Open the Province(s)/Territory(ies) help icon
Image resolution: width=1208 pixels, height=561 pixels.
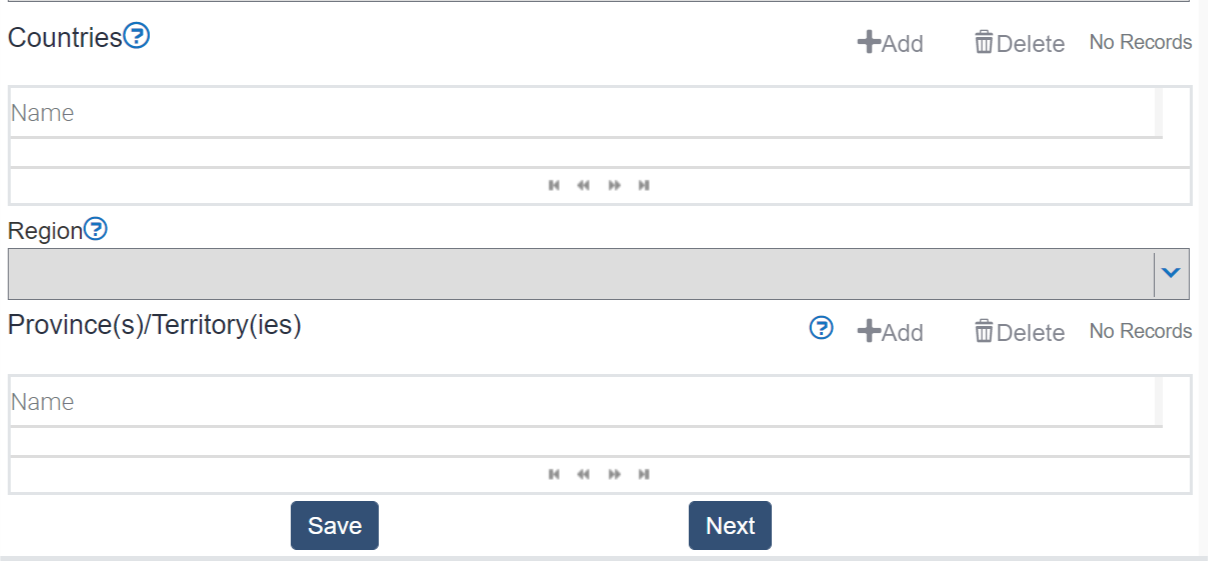[821, 328]
